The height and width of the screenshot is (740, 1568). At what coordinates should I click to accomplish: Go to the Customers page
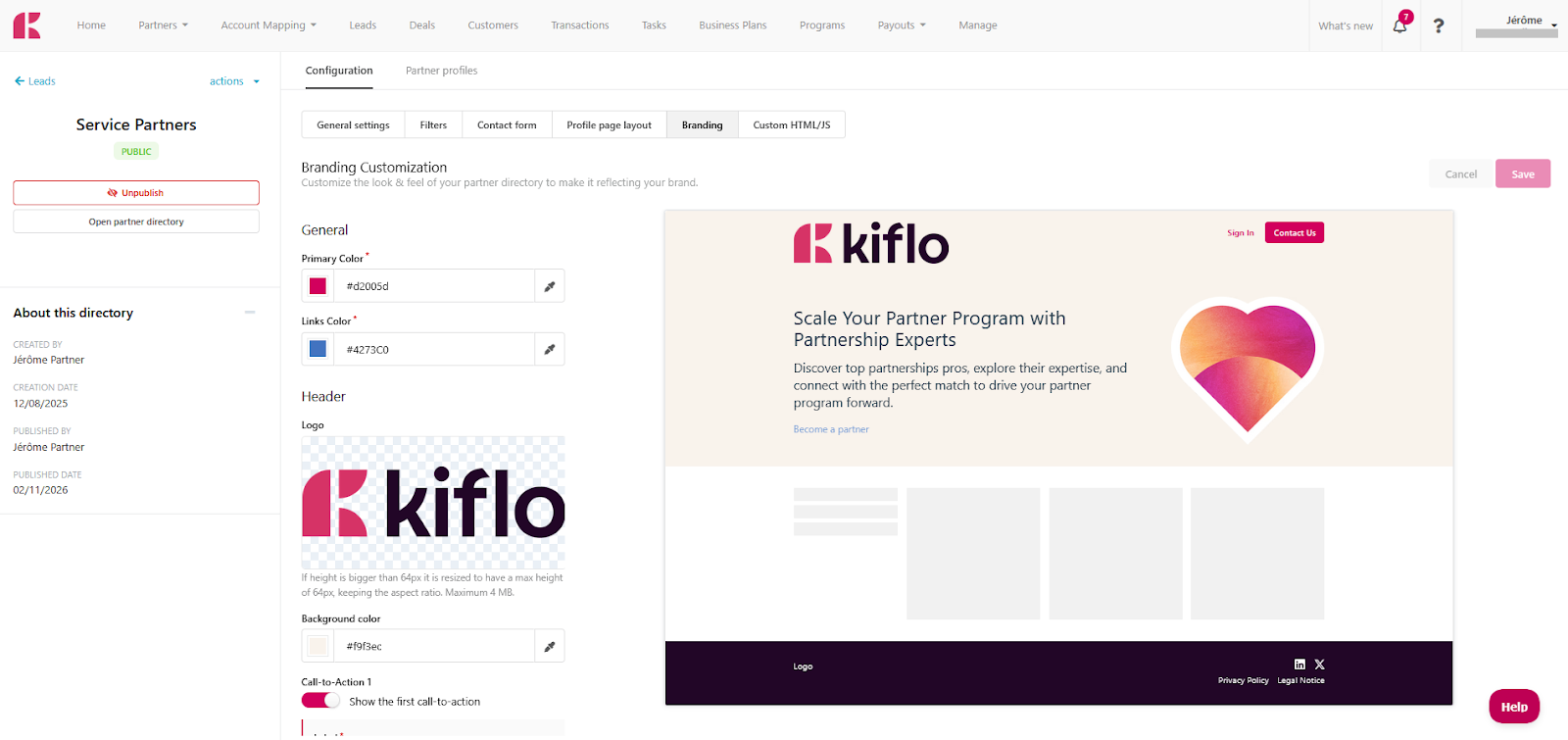tap(493, 25)
